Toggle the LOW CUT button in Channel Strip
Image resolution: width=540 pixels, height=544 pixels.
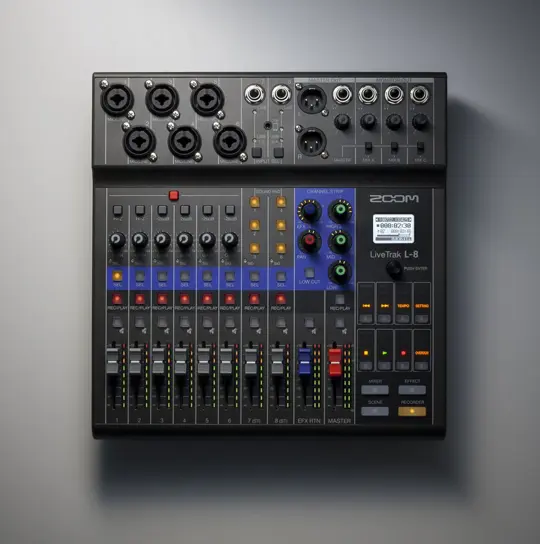tap(309, 272)
